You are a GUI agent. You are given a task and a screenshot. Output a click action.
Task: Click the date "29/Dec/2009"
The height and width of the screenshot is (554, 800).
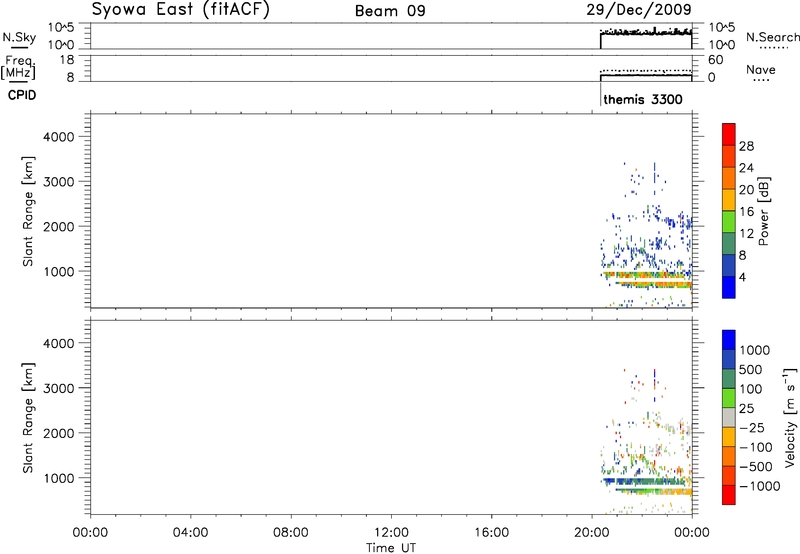pyautogui.click(x=639, y=9)
